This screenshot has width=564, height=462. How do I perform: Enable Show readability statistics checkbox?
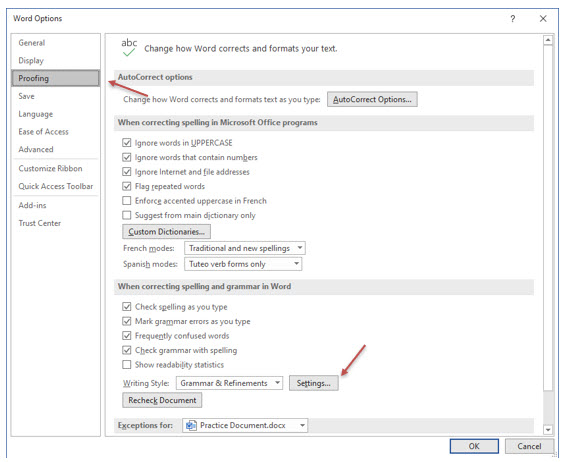point(127,364)
